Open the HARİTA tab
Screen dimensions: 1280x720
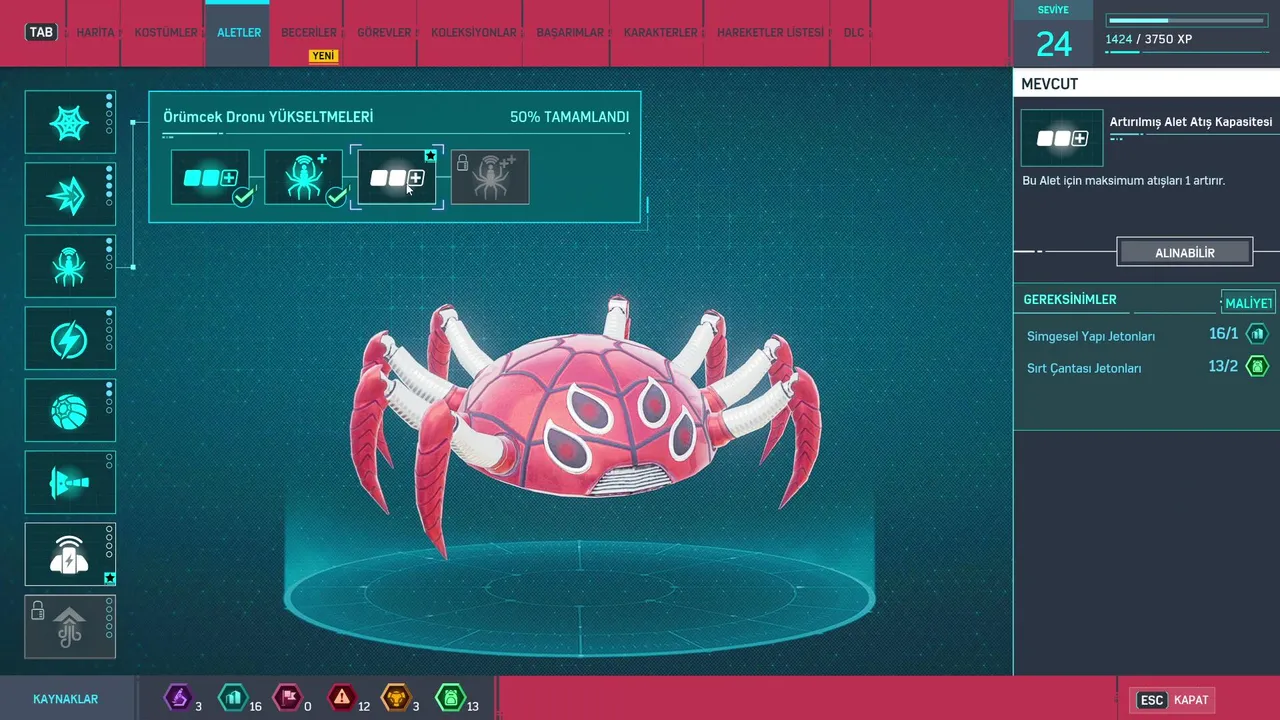click(96, 33)
